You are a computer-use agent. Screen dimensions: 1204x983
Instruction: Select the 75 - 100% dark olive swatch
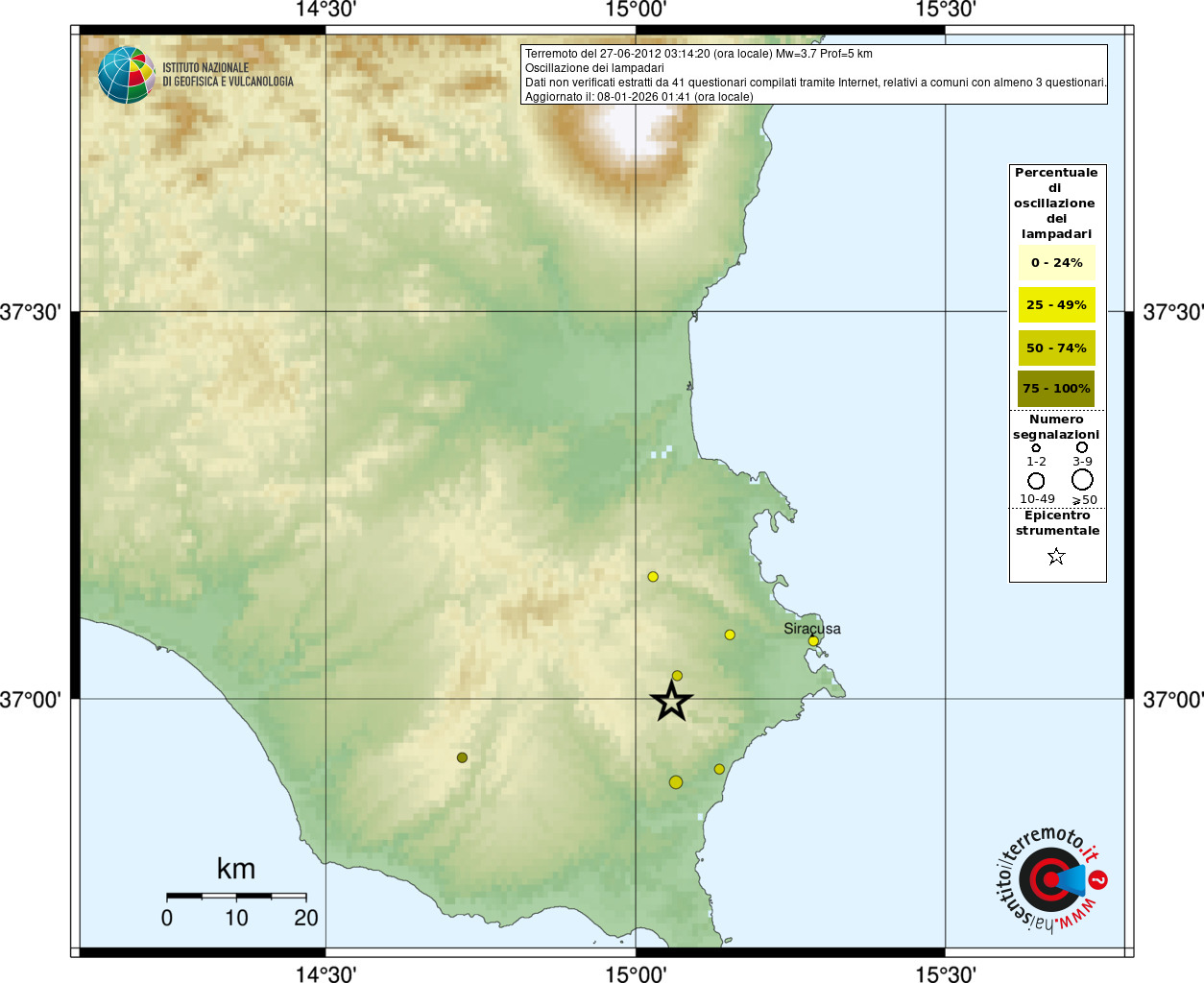[x=1056, y=389]
